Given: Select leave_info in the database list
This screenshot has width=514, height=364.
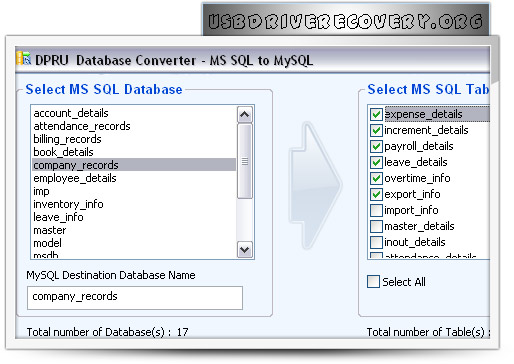Looking at the screenshot, I should [x=58, y=217].
